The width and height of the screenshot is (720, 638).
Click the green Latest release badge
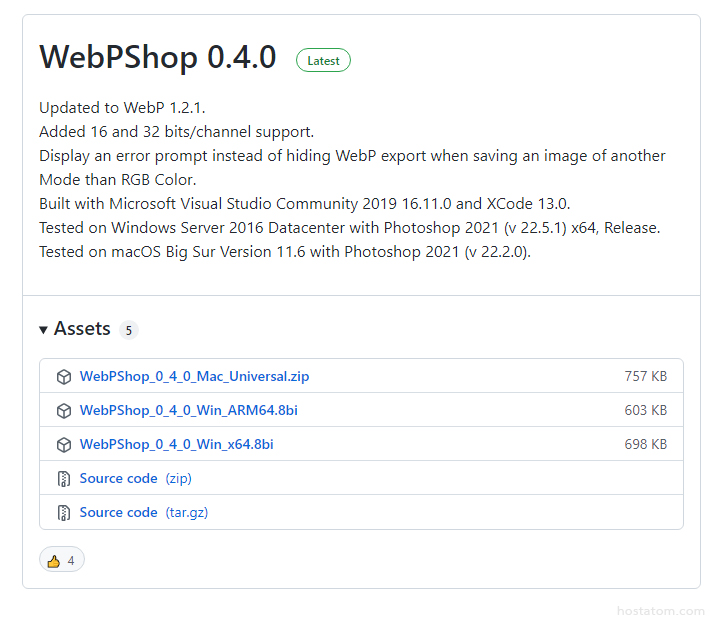click(x=323, y=61)
